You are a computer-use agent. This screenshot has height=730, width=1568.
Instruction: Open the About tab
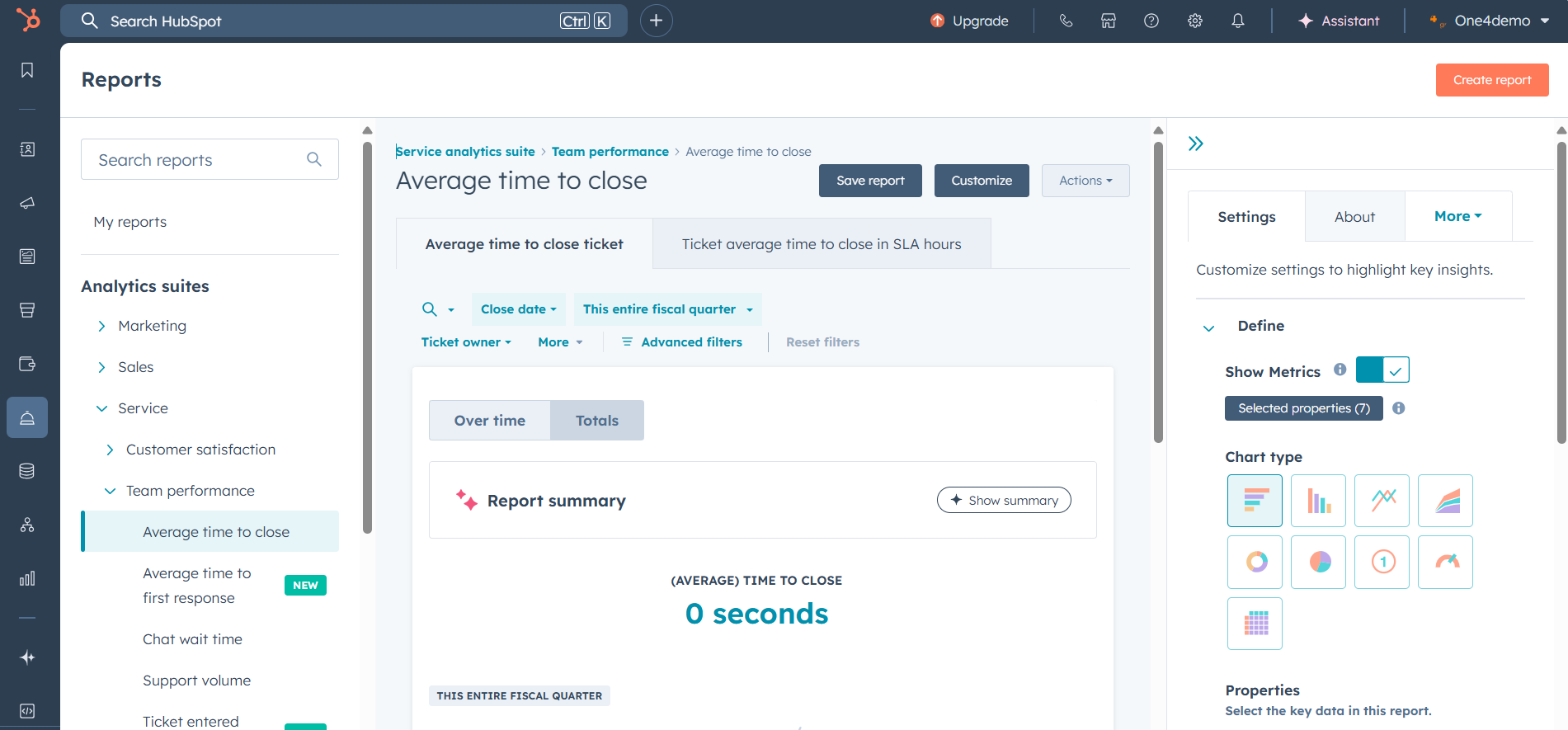(x=1354, y=217)
